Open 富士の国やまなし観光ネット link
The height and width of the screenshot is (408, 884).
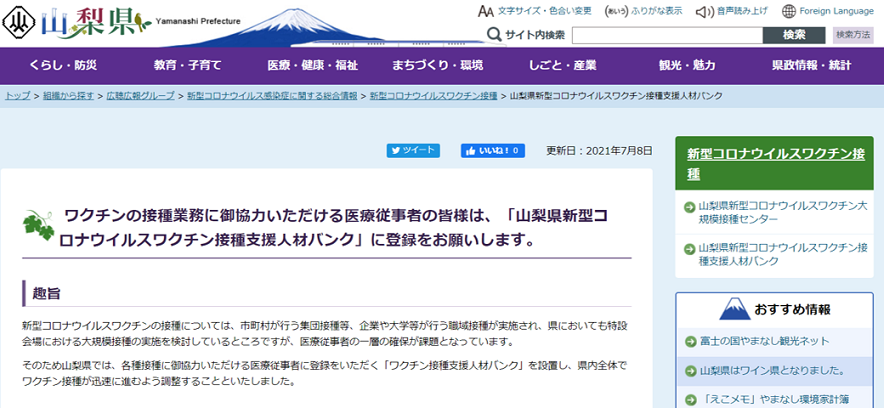(x=765, y=341)
